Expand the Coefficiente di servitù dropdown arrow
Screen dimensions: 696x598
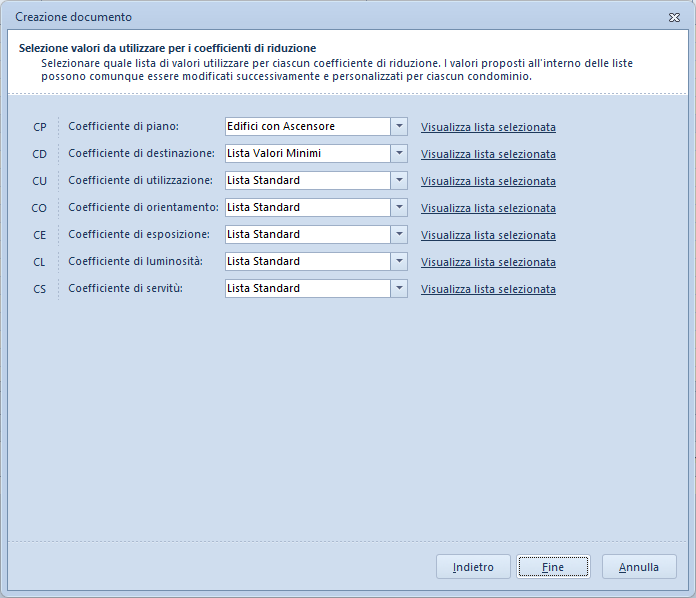coord(399,289)
